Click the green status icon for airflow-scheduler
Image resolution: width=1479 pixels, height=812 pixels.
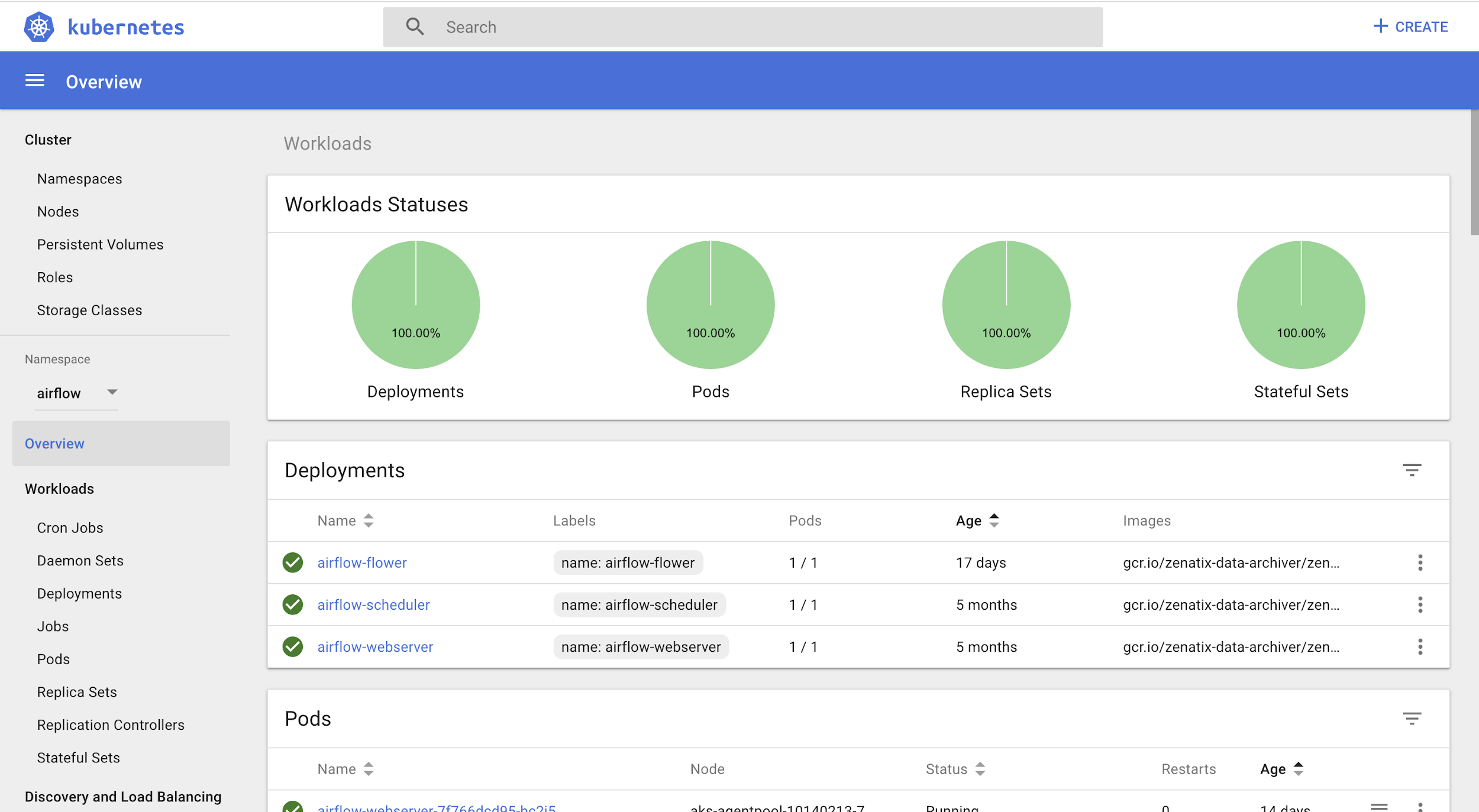293,604
